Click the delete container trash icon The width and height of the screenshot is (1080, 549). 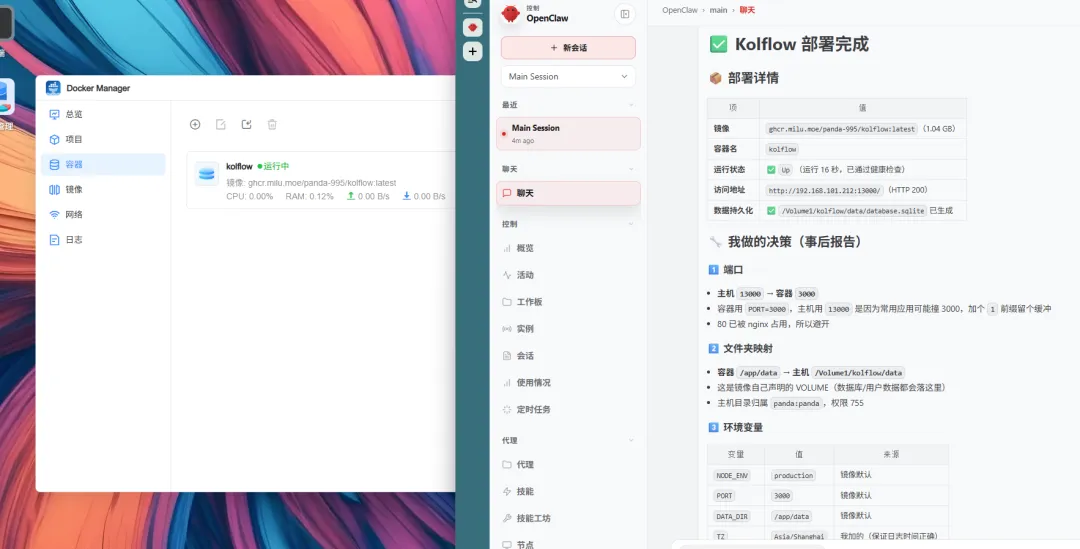click(272, 125)
